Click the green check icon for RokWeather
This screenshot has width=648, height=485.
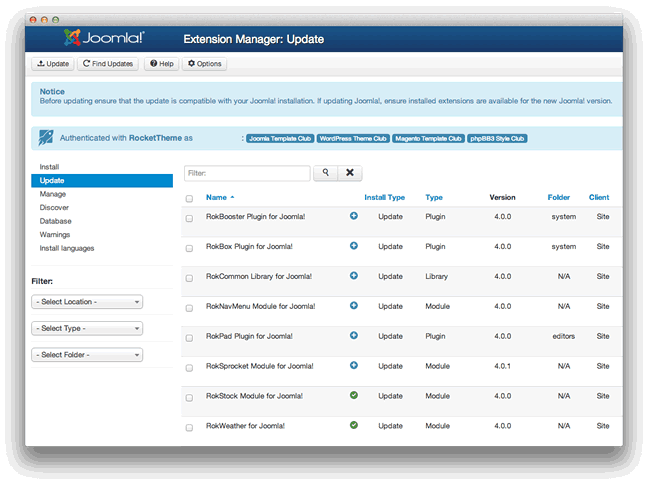click(x=354, y=425)
